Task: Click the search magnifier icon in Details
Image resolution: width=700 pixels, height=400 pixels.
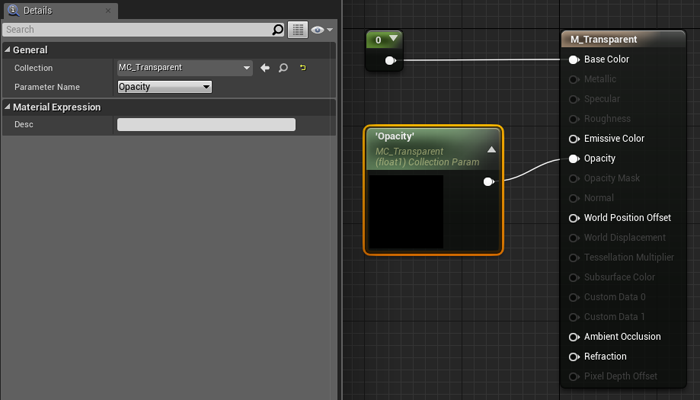Action: (x=278, y=30)
